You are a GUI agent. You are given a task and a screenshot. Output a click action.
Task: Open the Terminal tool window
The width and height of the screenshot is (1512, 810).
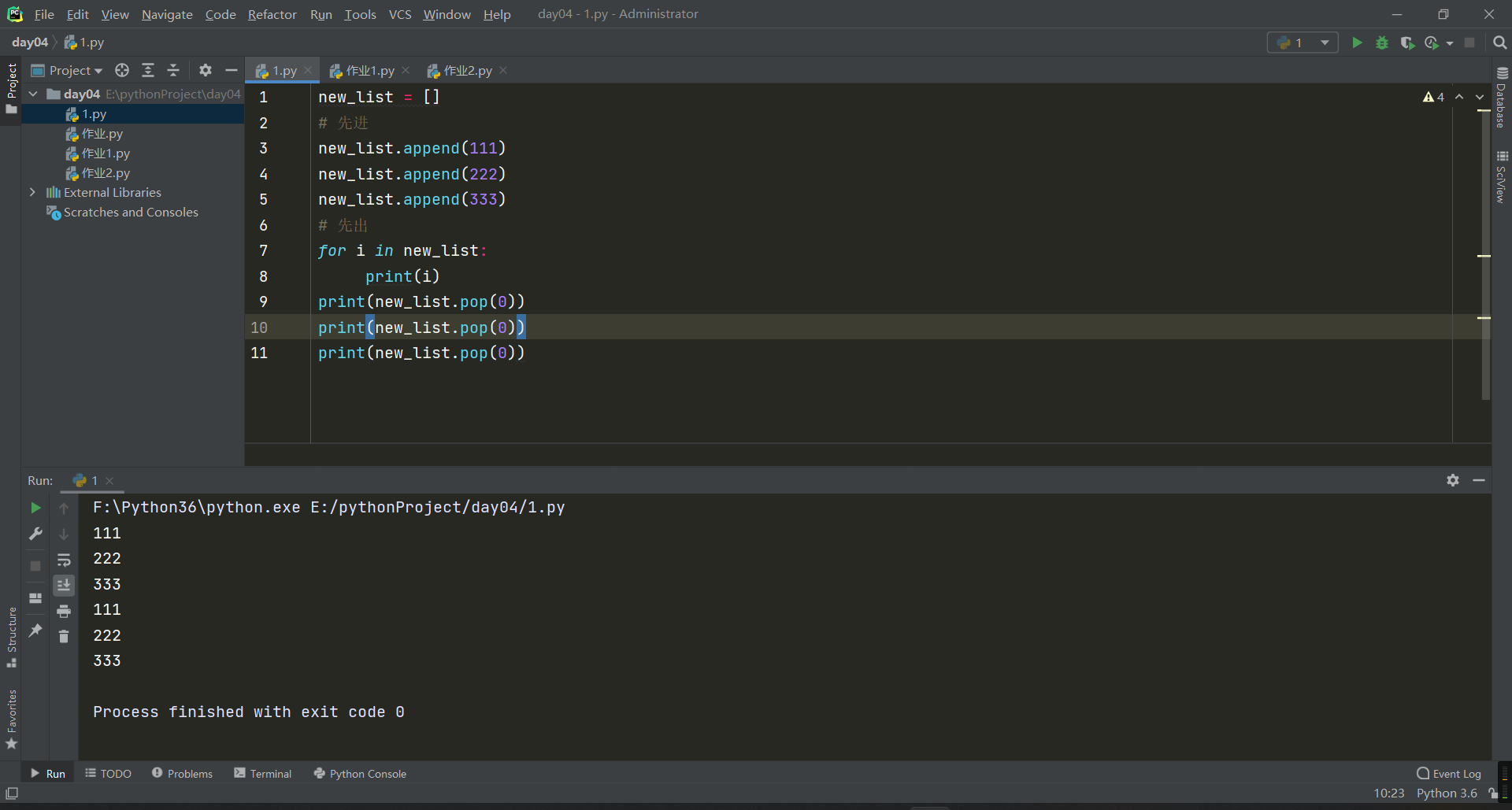click(x=263, y=774)
